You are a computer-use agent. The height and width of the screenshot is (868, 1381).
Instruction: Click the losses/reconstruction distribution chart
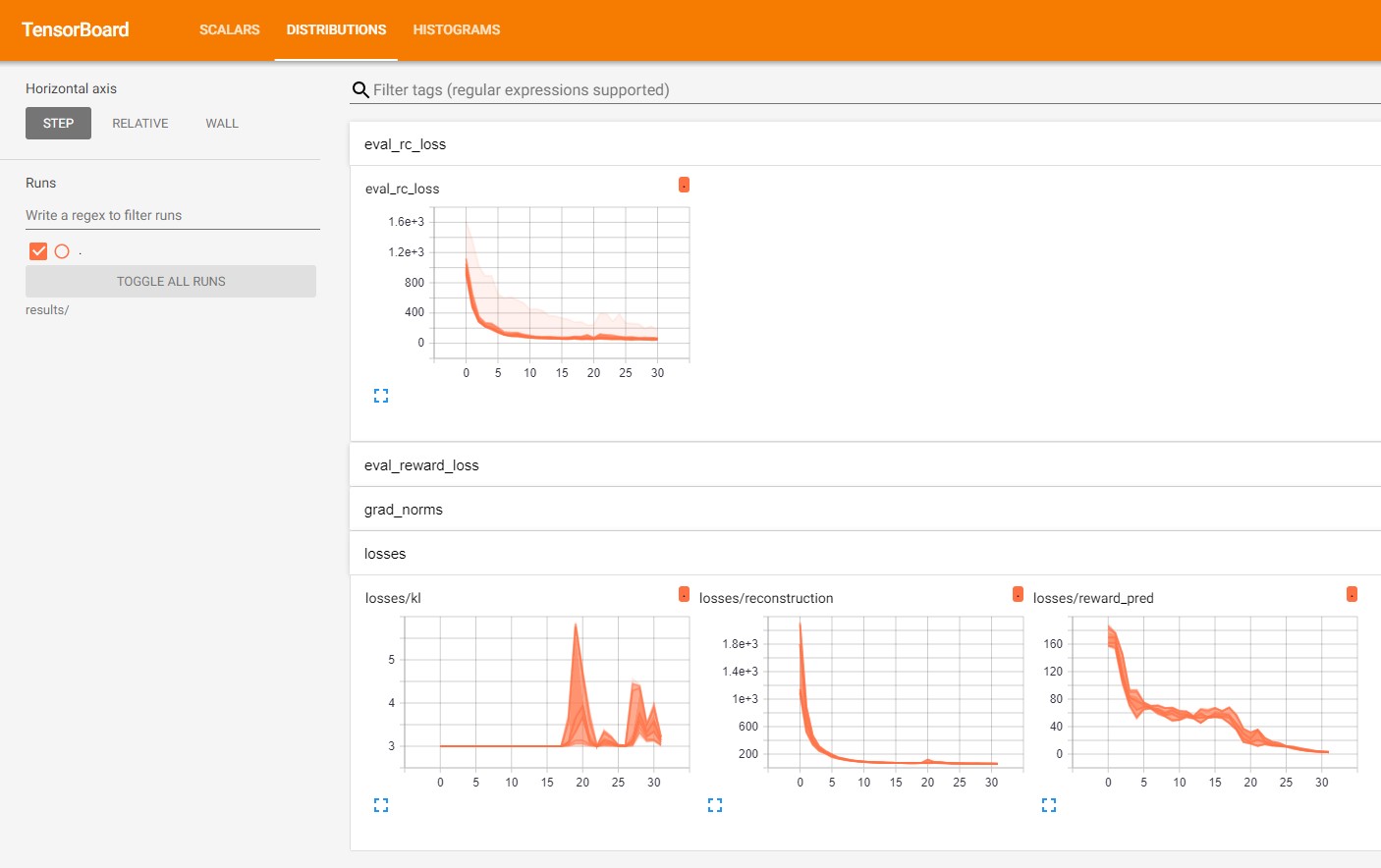tap(895, 693)
